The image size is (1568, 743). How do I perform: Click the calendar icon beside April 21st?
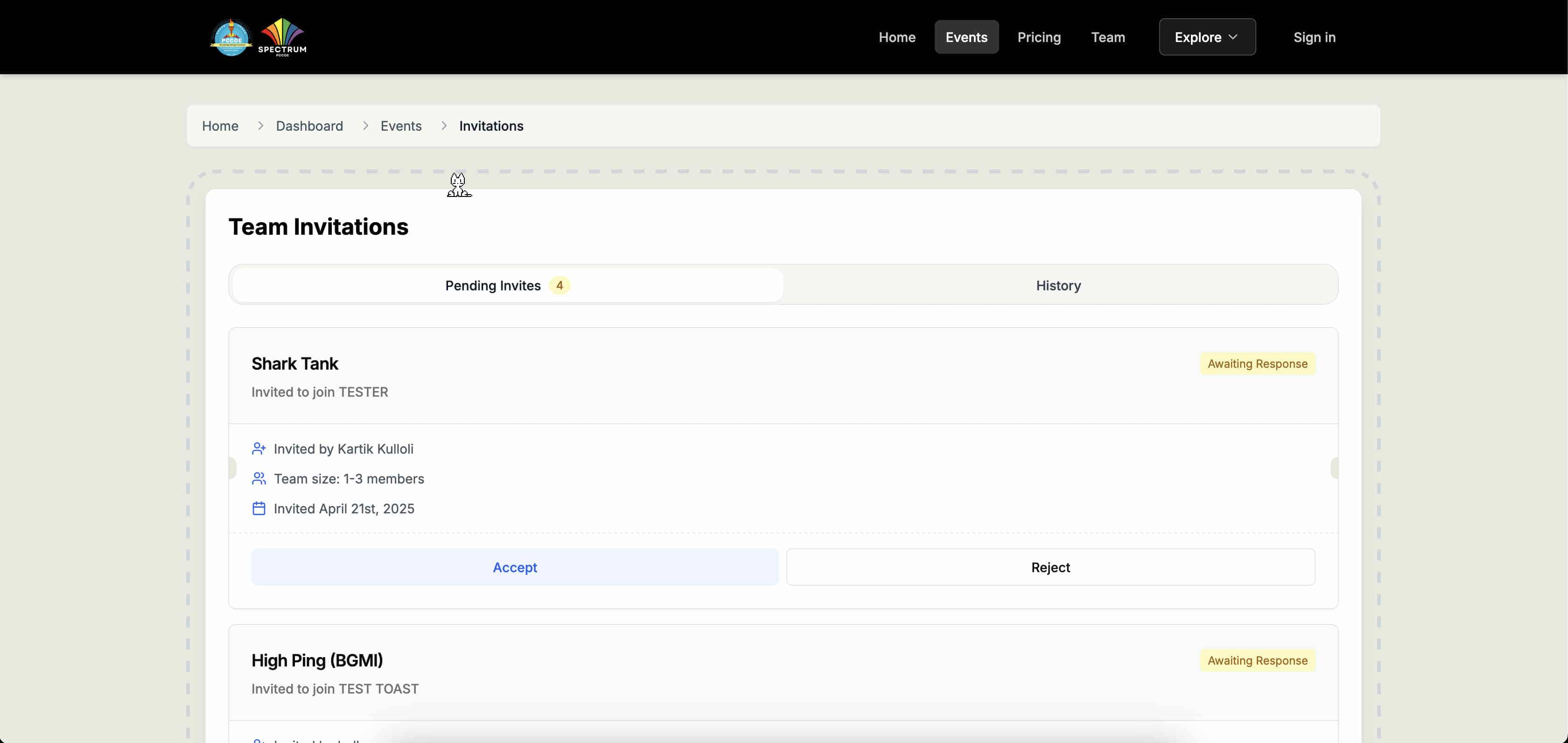click(259, 508)
